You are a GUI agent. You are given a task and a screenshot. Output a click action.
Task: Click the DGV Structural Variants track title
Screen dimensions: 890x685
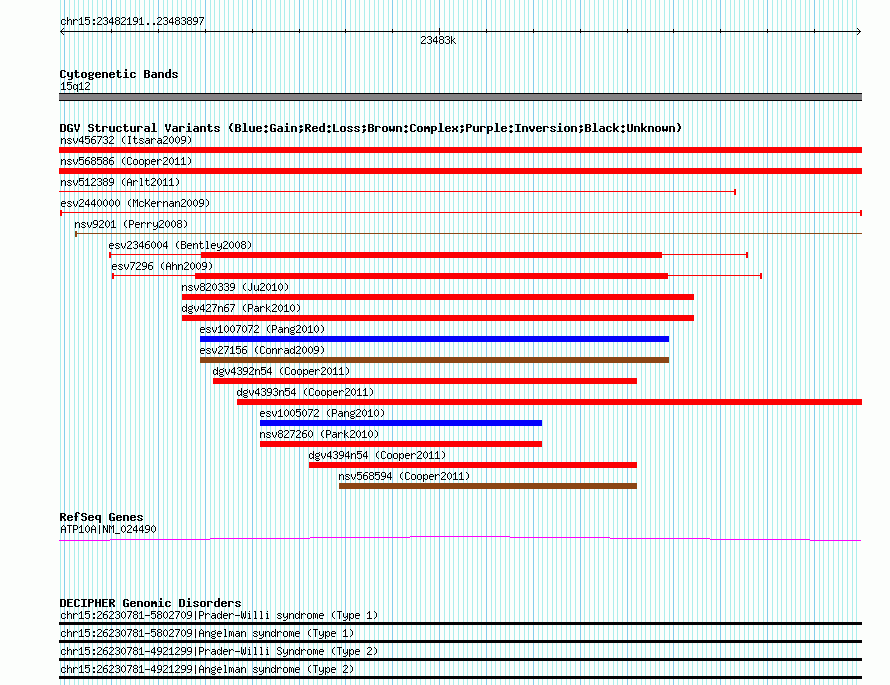coord(371,128)
